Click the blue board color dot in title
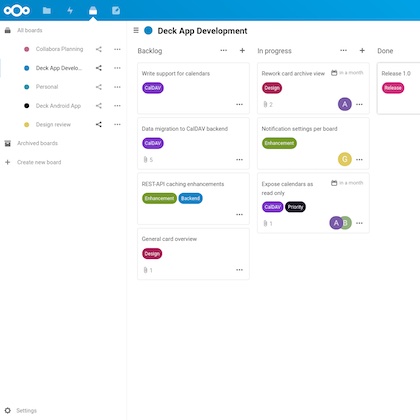The width and height of the screenshot is (420, 420). (x=148, y=31)
